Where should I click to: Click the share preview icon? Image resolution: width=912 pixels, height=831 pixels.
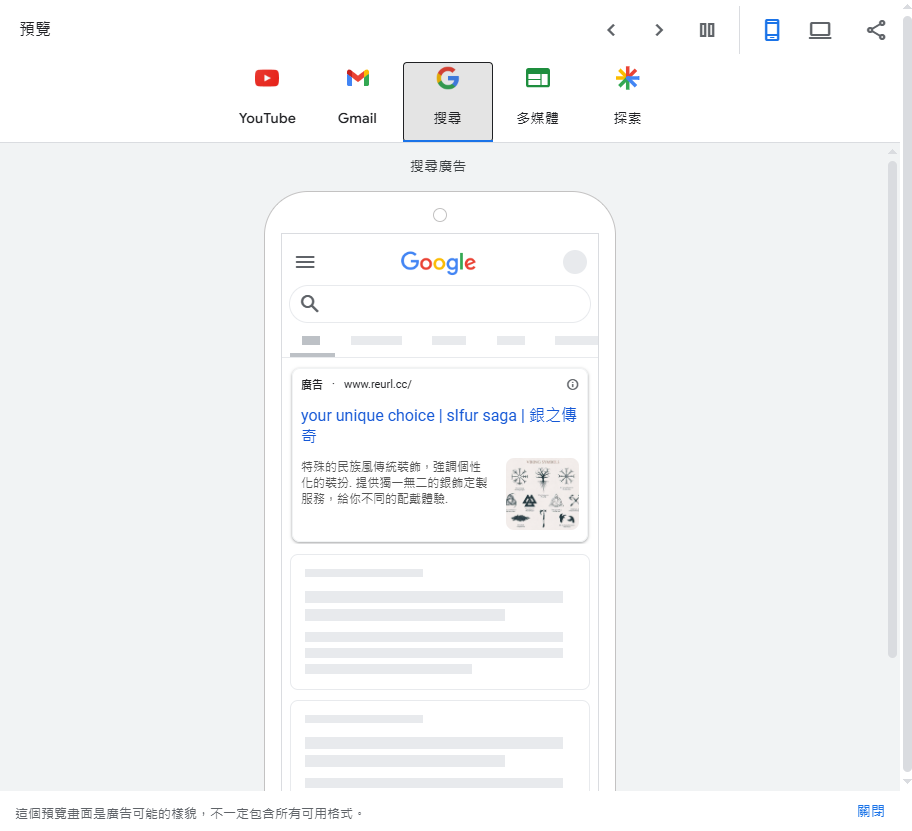875,30
